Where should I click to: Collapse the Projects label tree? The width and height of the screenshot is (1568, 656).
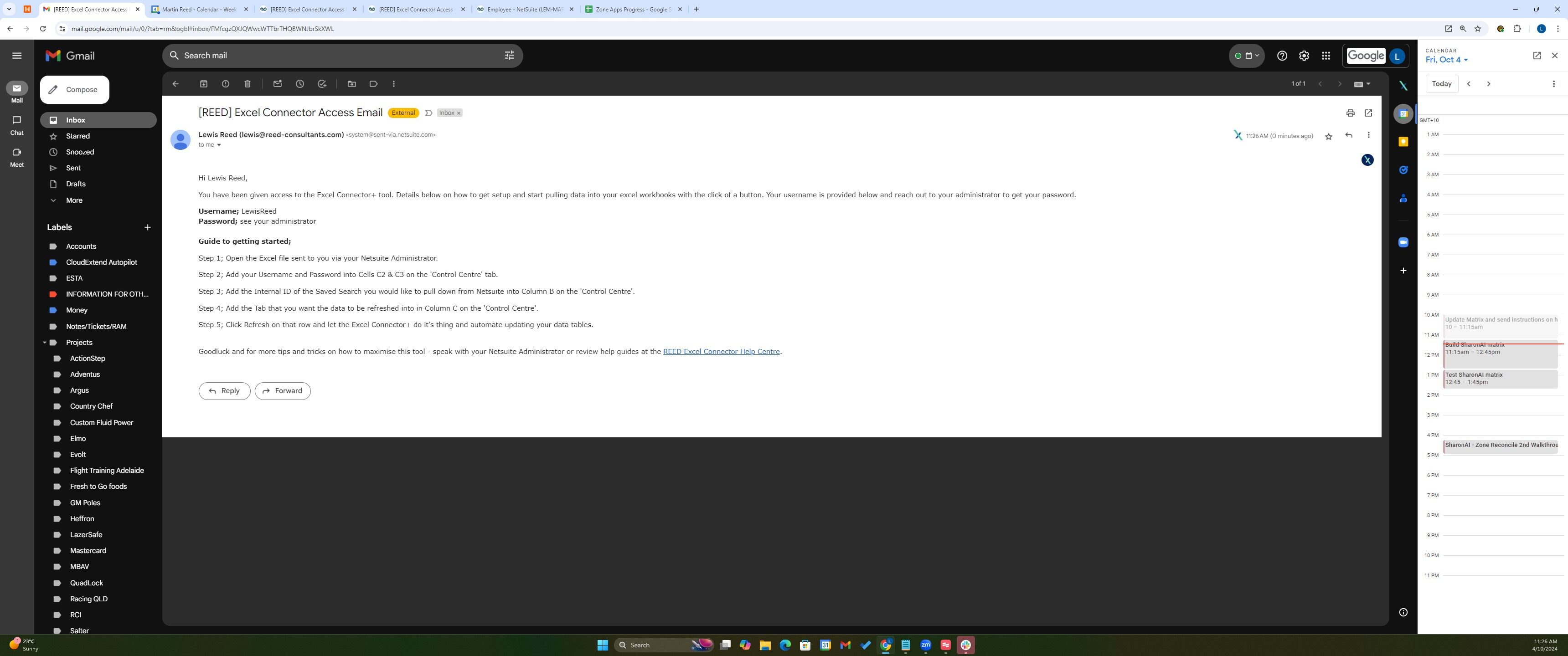pyautogui.click(x=44, y=343)
